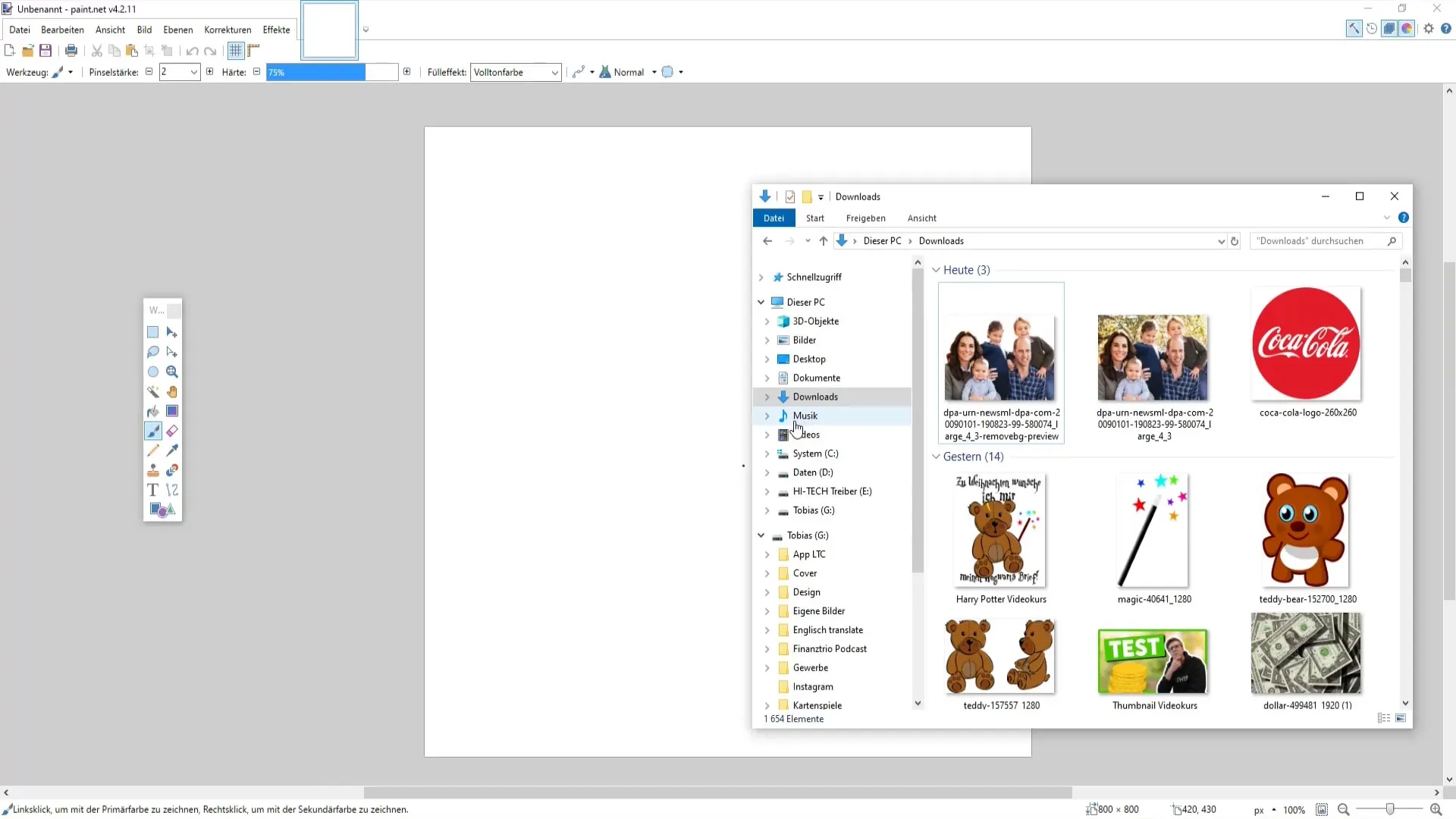Go up one folder level
Screen dimensions: 1456x819
point(824,241)
